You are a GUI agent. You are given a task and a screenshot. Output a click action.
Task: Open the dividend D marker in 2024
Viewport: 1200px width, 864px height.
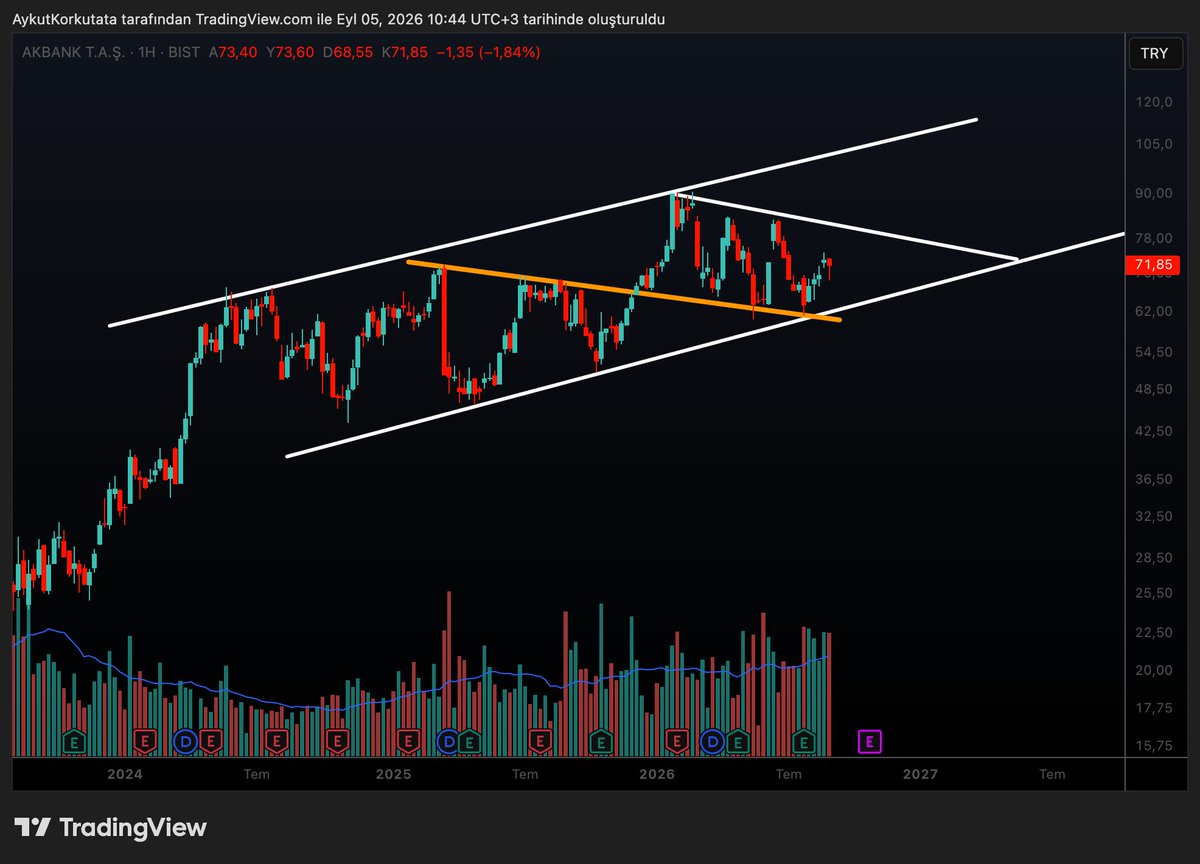pos(186,741)
